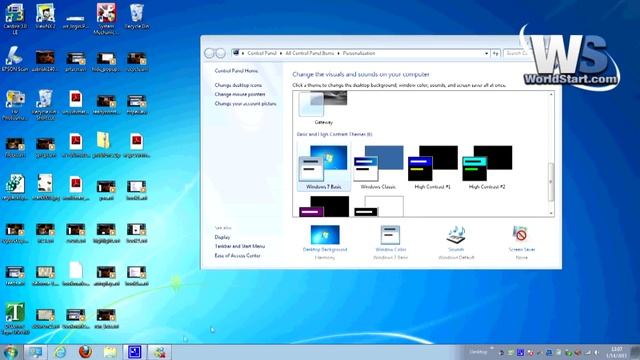This screenshot has width=640, height=360.
Task: Click the refresh button beside the address bar
Action: point(496,53)
